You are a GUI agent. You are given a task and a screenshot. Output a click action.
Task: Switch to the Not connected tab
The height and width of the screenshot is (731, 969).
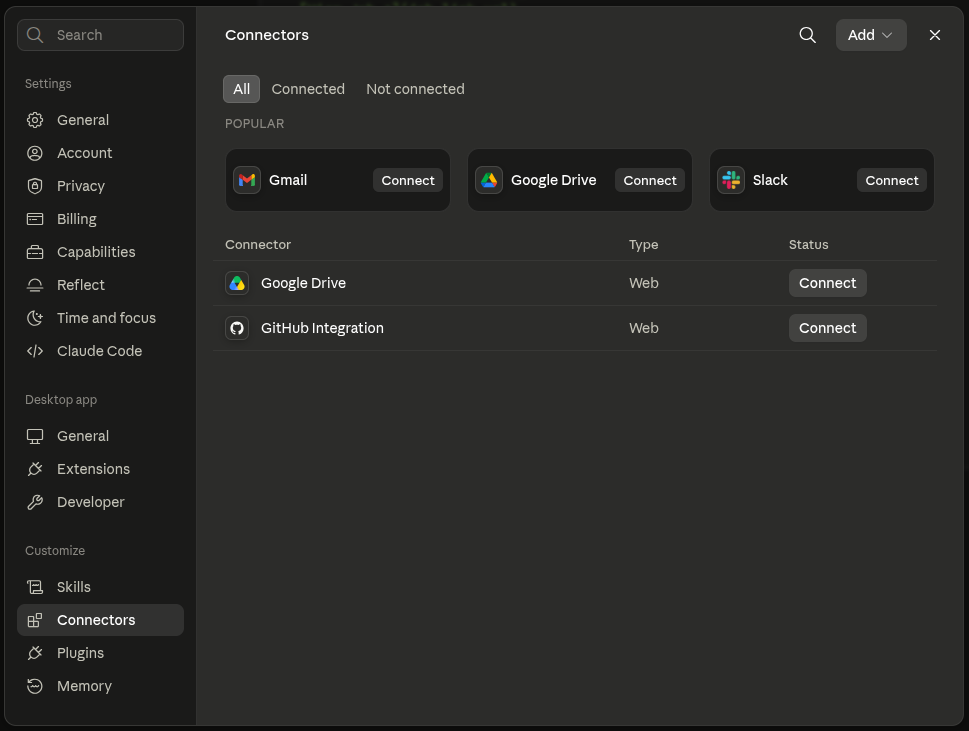(415, 89)
